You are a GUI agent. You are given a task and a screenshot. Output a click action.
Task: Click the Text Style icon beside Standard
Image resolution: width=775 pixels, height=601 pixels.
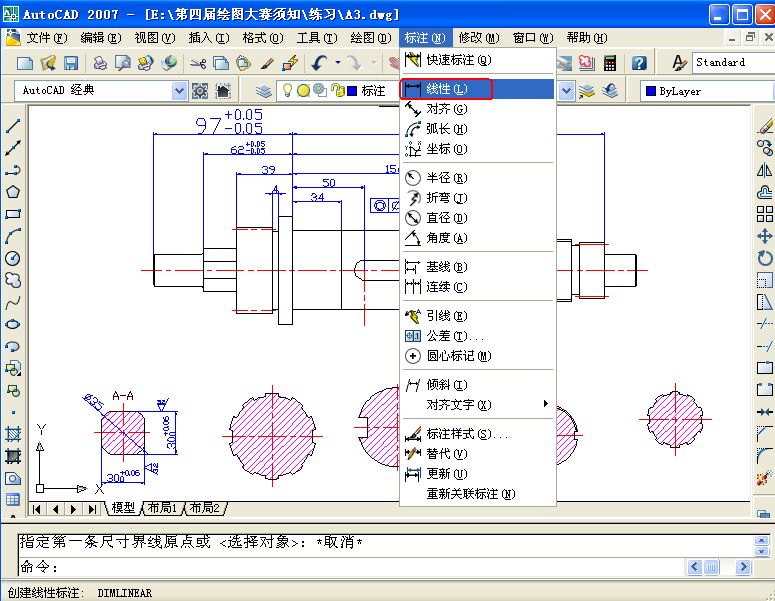679,63
